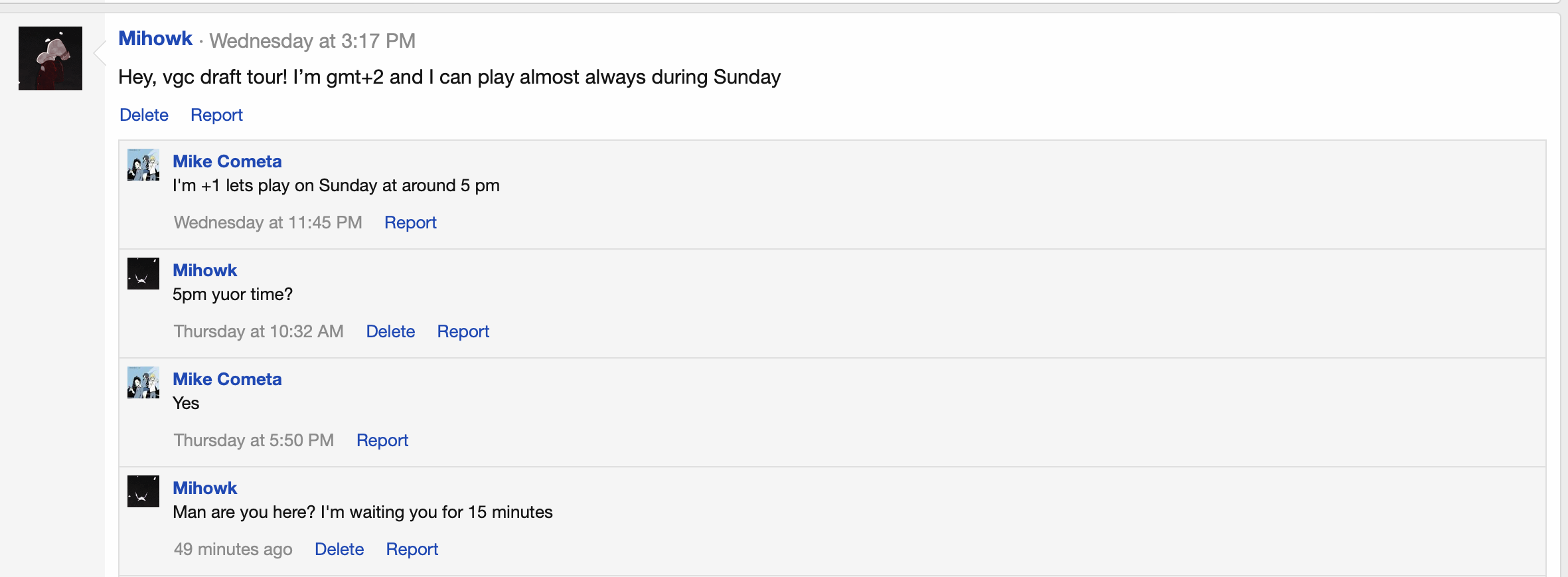Delete the 'waiting you for 15 minutes' comment
The image size is (1568, 577).
pos(339,549)
